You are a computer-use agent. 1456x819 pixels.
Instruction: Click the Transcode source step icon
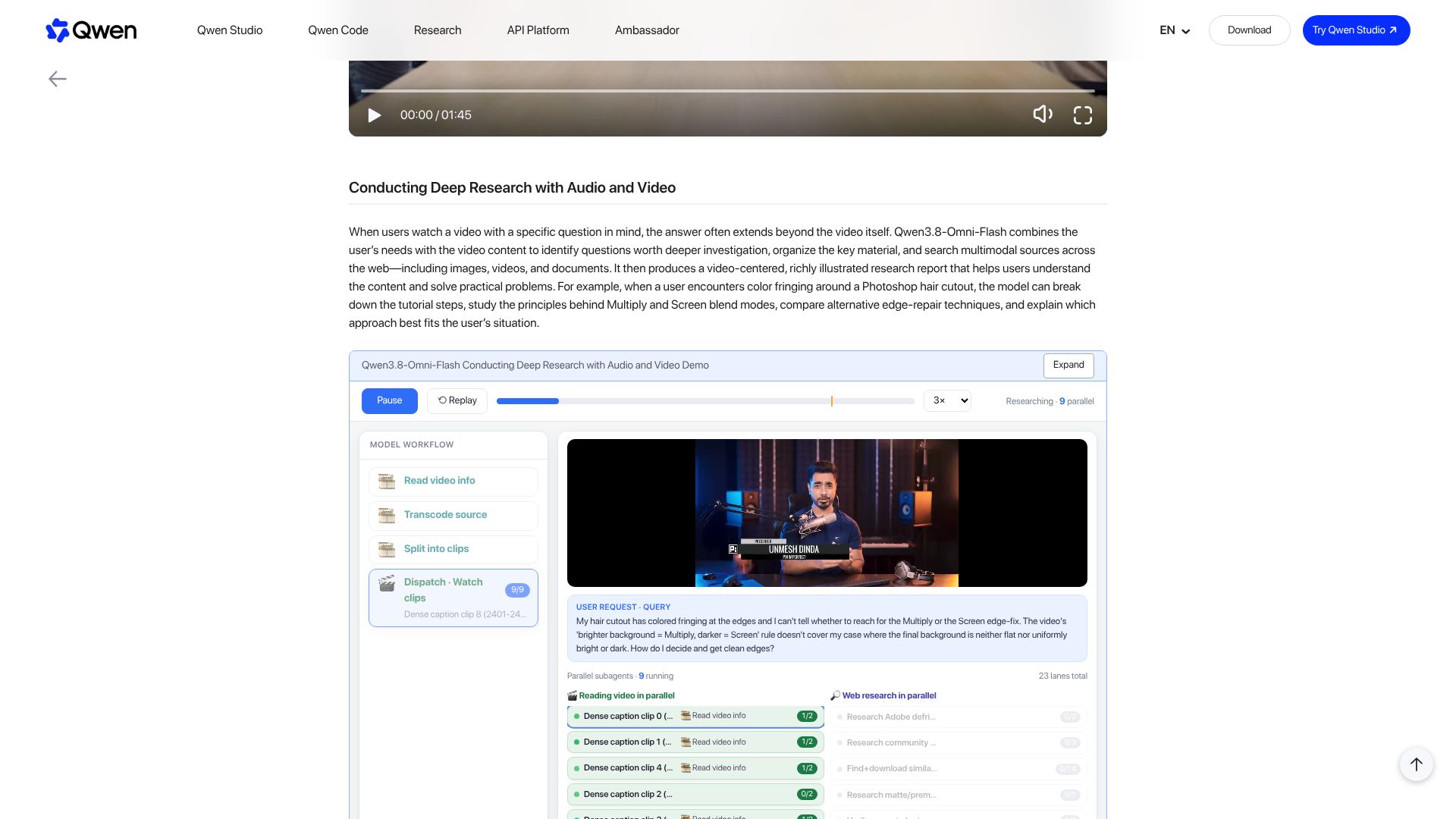click(387, 516)
